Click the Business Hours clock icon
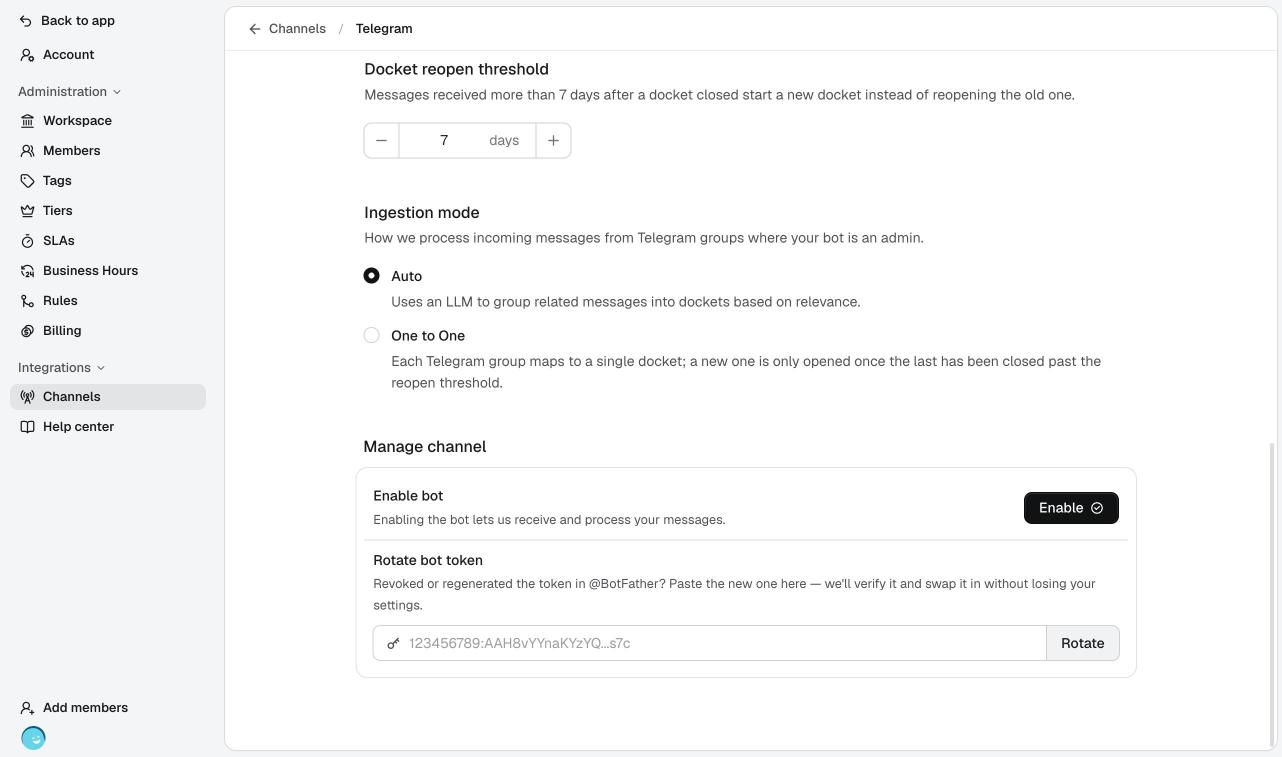 pos(27,271)
